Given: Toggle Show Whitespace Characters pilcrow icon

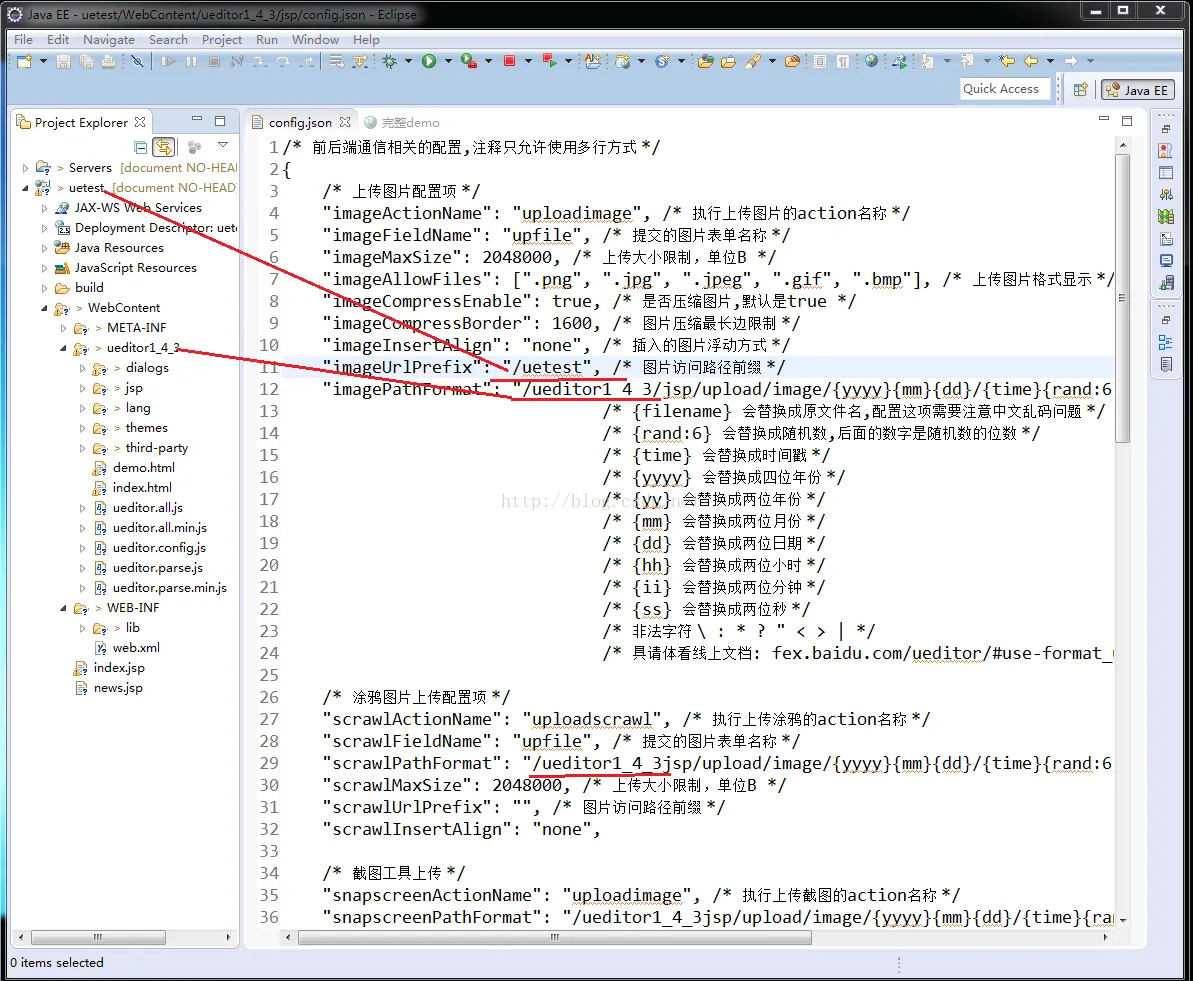Looking at the screenshot, I should point(843,61).
